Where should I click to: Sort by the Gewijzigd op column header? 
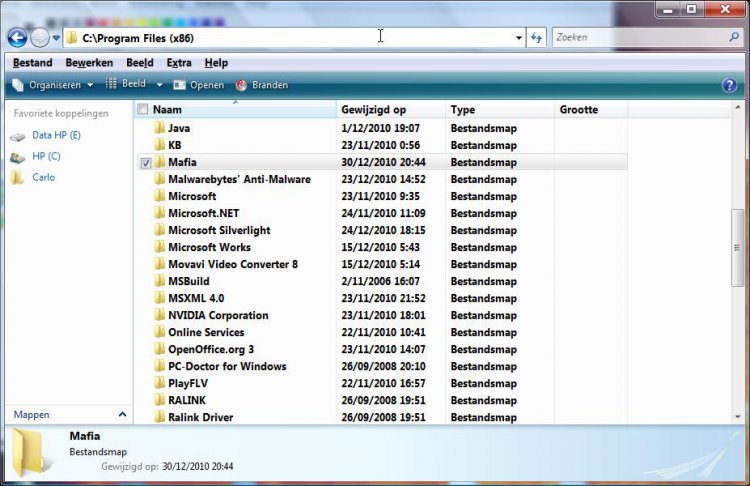pos(391,110)
